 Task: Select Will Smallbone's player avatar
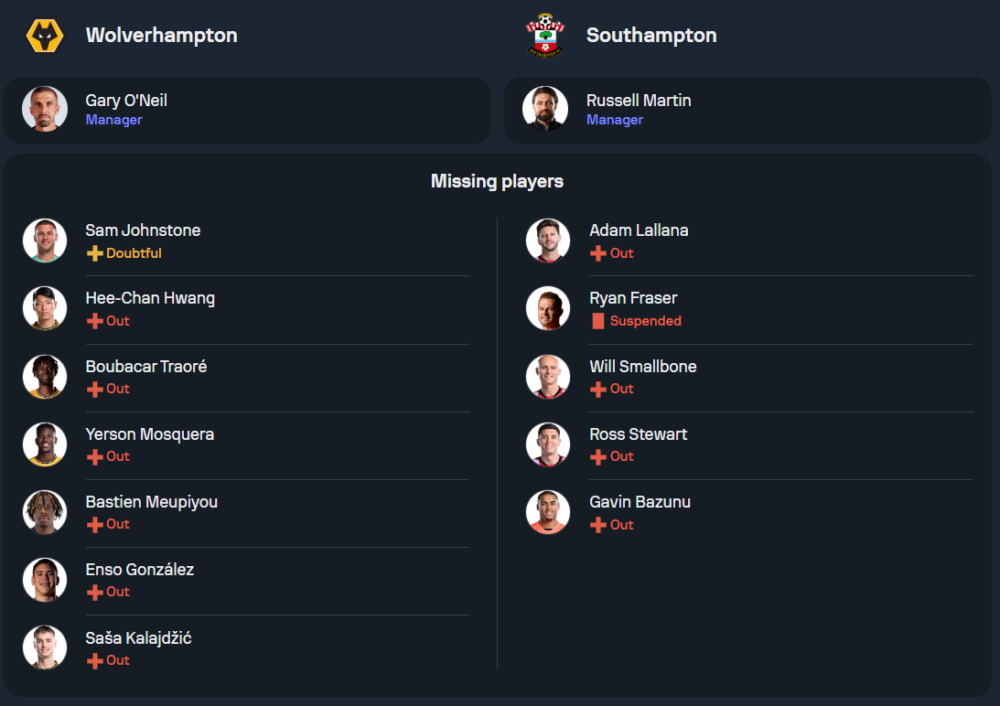(x=548, y=376)
